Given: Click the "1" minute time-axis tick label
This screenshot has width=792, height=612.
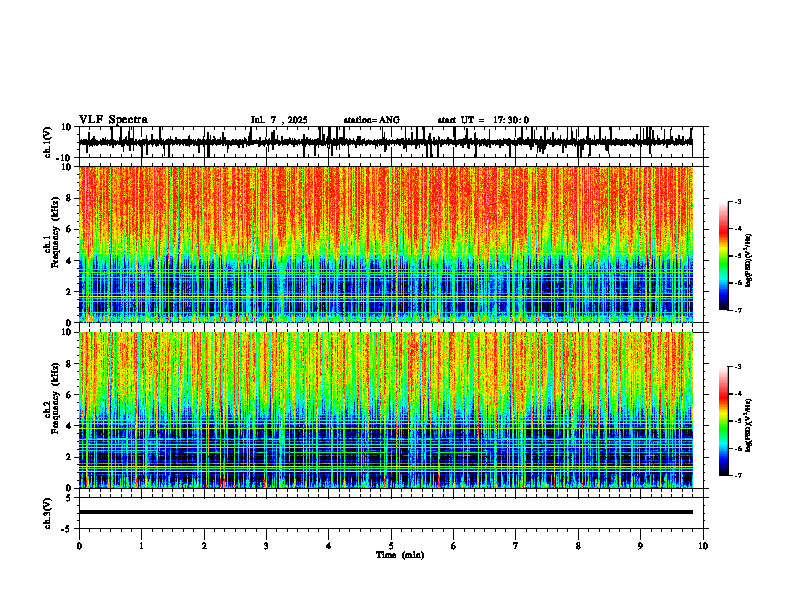Looking at the screenshot, I should pos(141,546).
